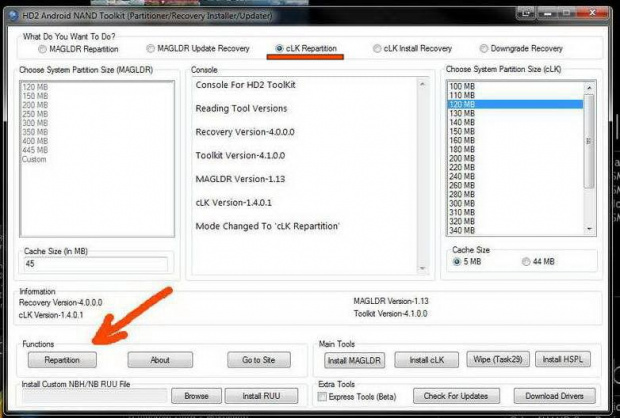This screenshot has width=620, height=418.
Task: Select highlighted 120 MB cLK partition size
Action: click(515, 104)
